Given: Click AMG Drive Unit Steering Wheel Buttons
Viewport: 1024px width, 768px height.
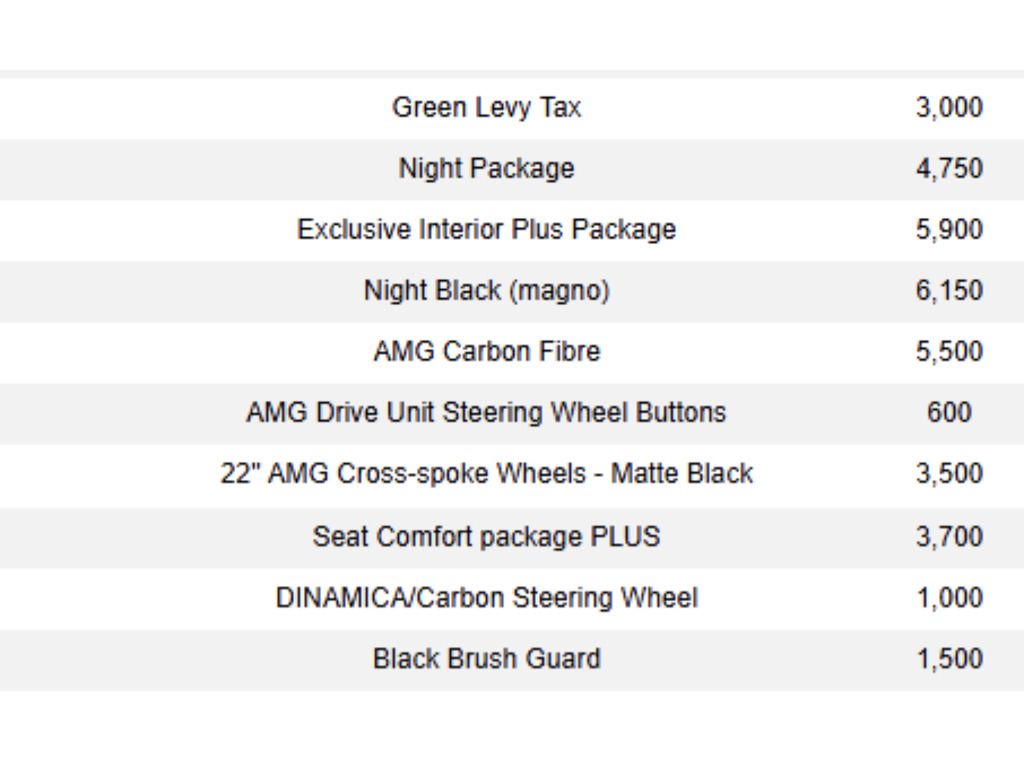Looking at the screenshot, I should (x=486, y=413).
